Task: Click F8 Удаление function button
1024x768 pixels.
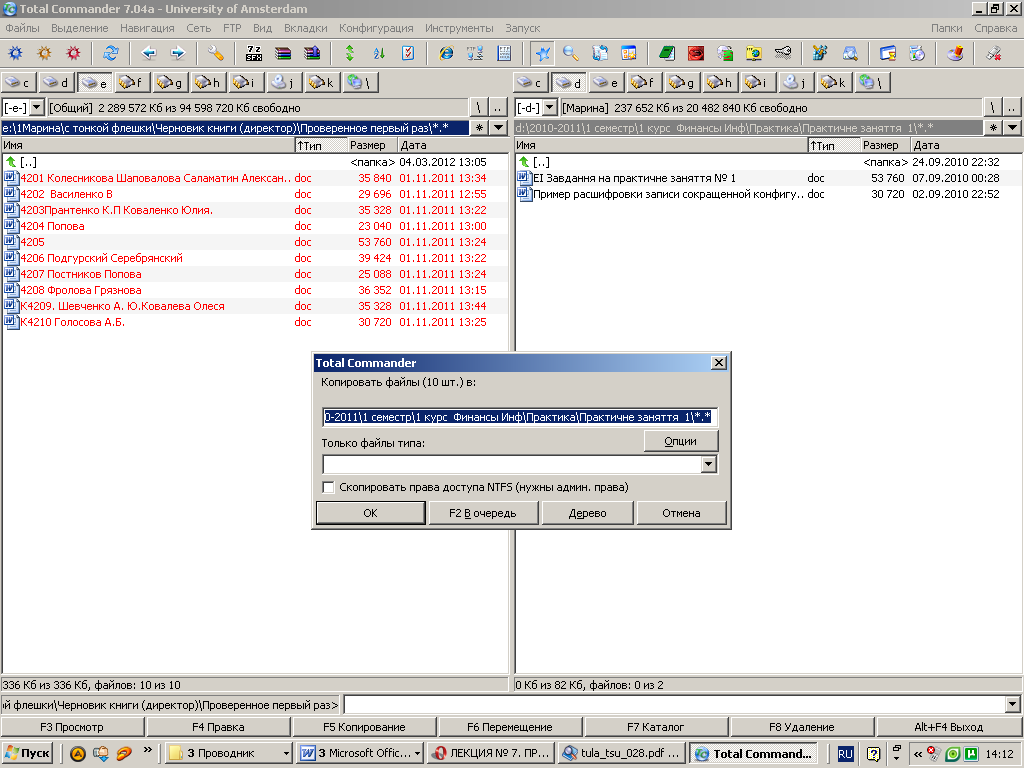Action: coord(801,727)
